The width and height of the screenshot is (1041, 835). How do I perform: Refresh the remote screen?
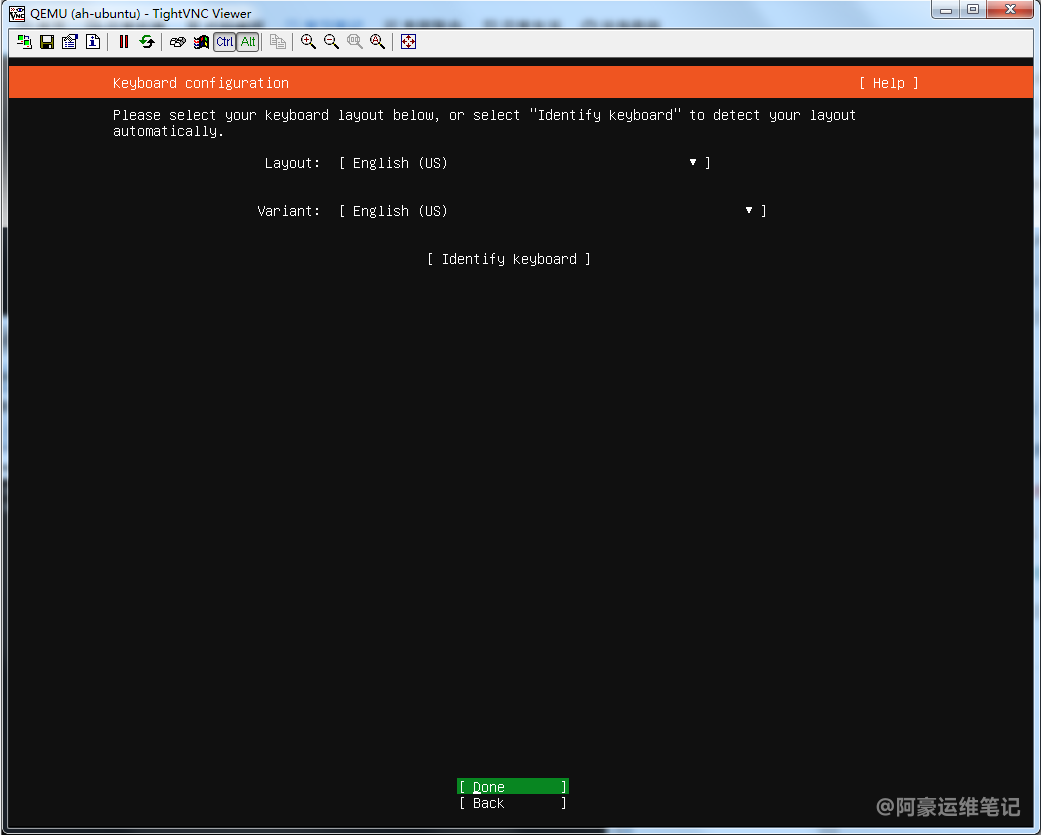(x=147, y=42)
